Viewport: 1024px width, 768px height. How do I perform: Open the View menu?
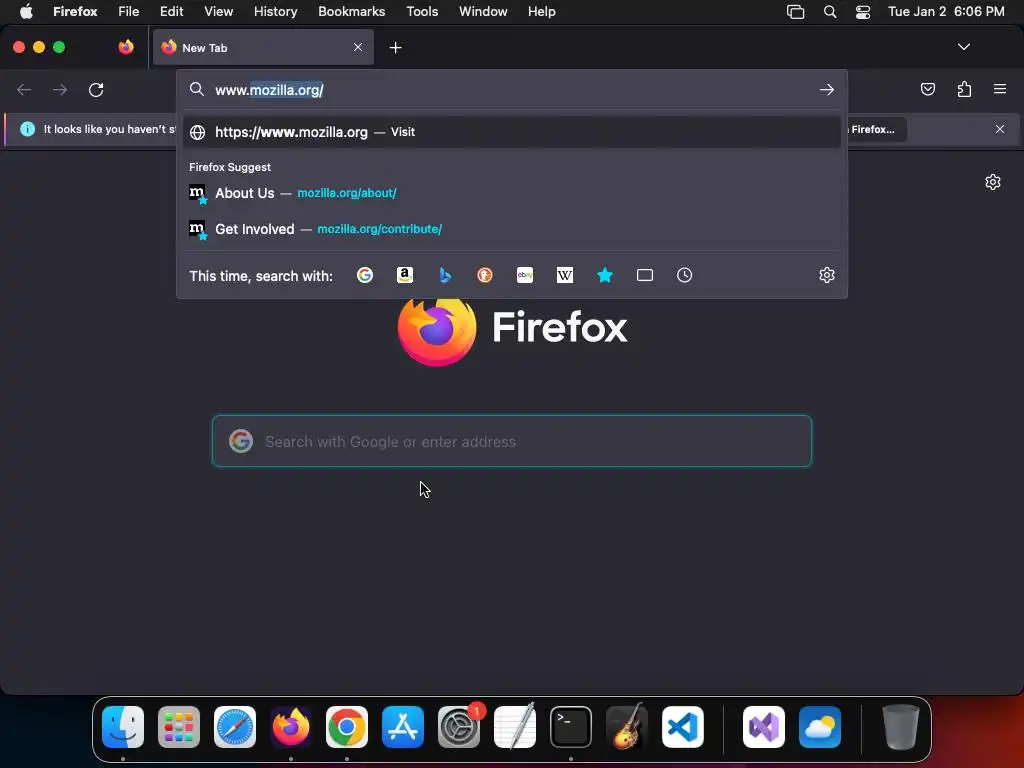pos(219,12)
